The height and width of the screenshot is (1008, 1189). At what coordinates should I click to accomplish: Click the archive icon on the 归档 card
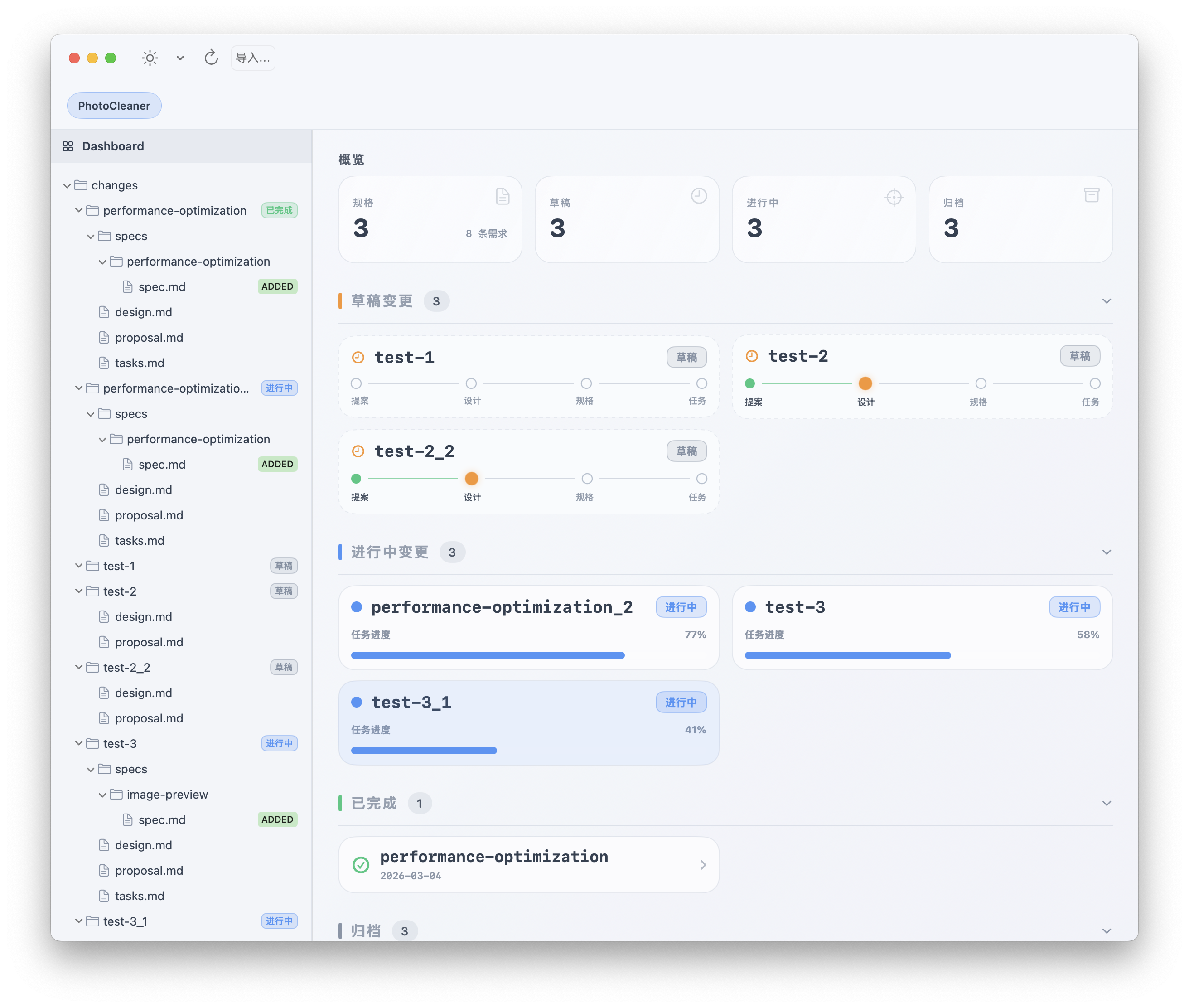coord(1091,195)
